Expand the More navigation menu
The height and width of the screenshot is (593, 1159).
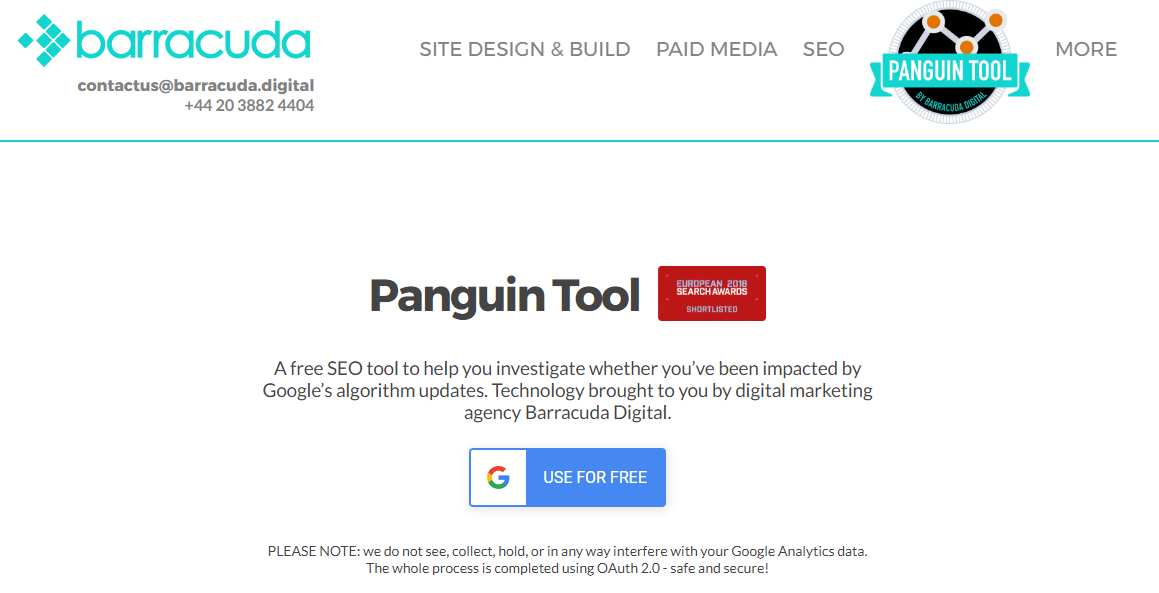(1086, 50)
